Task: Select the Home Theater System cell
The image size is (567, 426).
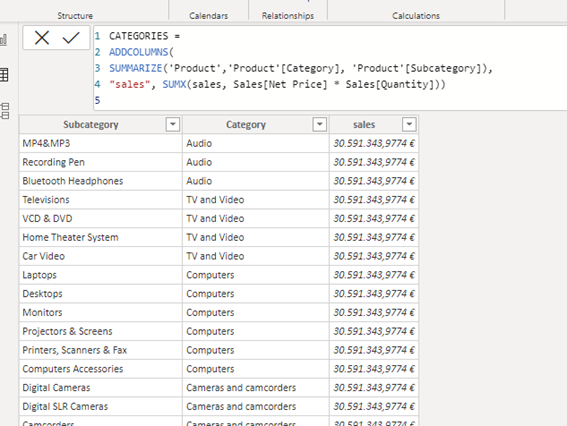Action: (x=101, y=237)
